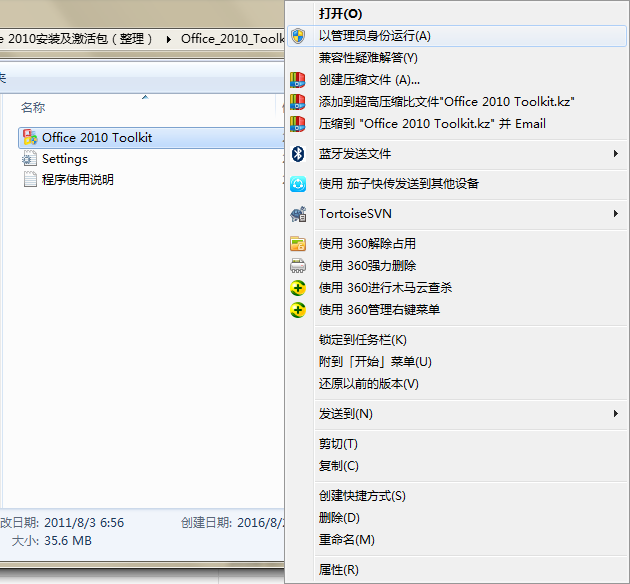This screenshot has width=630, height=584.
Task: Click the archive icon beside 压缩到 Email entry
Action: click(x=298, y=124)
